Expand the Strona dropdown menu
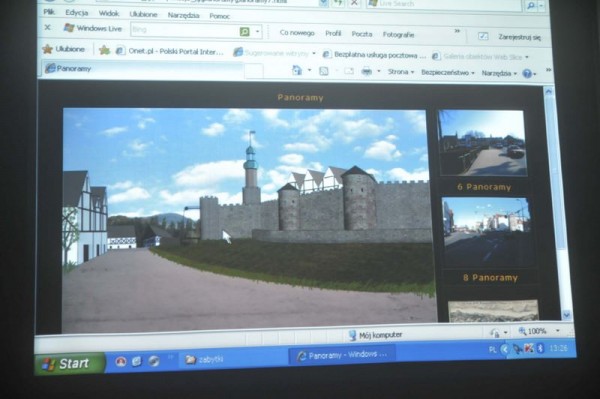The width and height of the screenshot is (600, 399). pos(401,72)
